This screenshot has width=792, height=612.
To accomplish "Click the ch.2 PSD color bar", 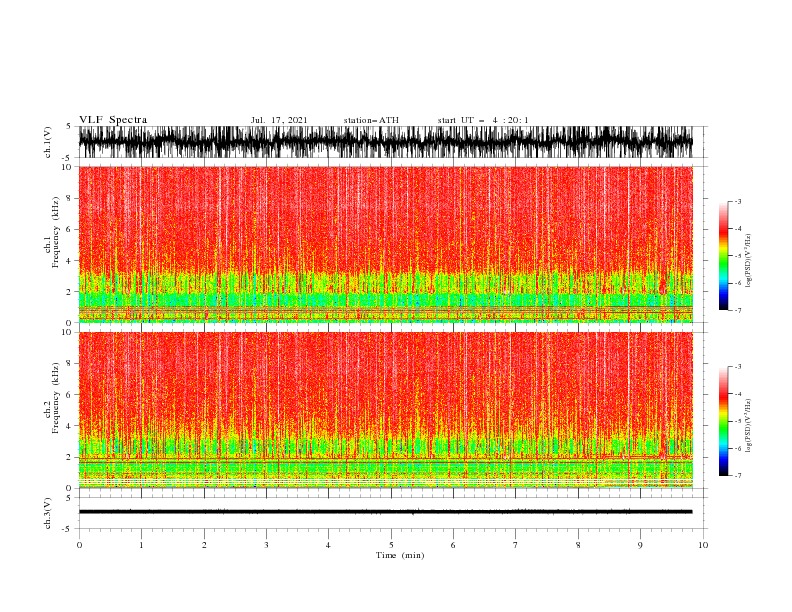I will pos(723,421).
